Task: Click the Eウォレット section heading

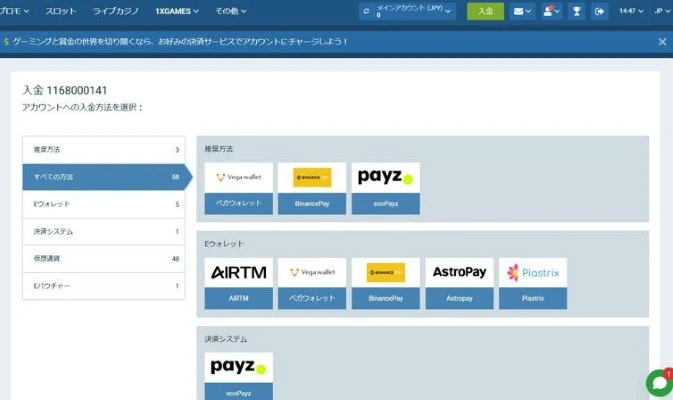Action: pos(224,244)
